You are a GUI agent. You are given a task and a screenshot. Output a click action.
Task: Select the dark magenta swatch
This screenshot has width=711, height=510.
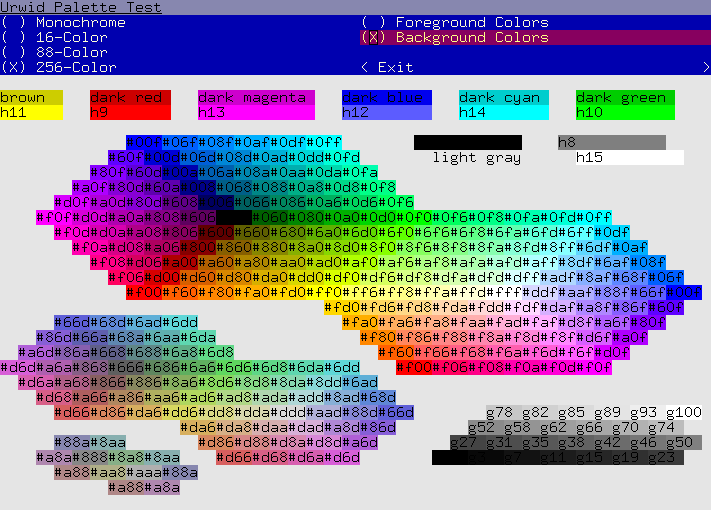tap(256, 97)
